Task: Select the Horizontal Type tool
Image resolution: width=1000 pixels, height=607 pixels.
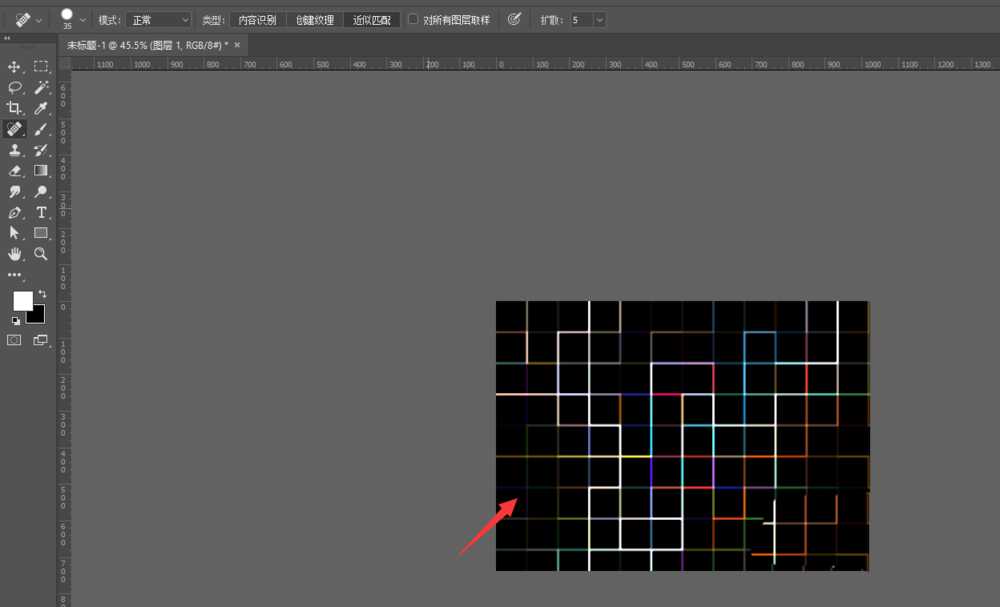Action: (x=41, y=213)
